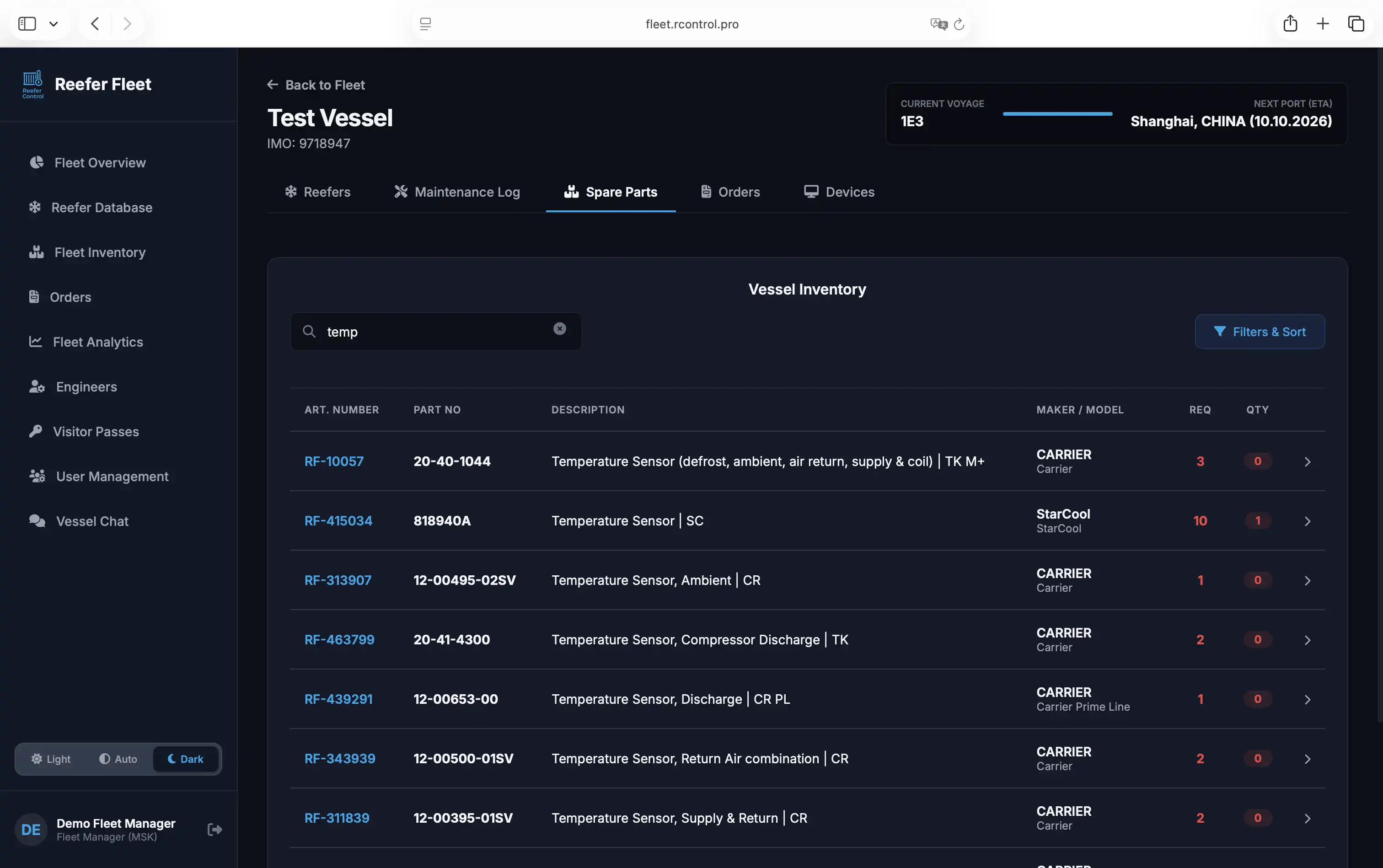The width and height of the screenshot is (1383, 868).
Task: Open Fleet Analytics
Action: [86, 342]
